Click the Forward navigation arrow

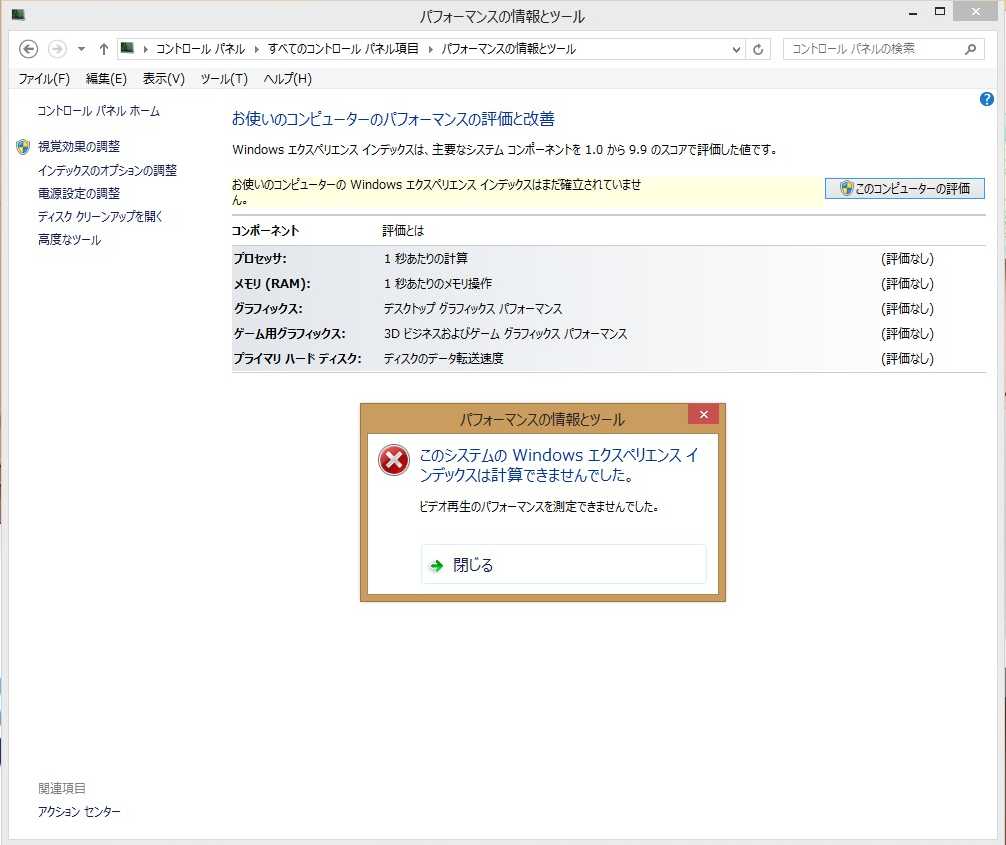pyautogui.click(x=57, y=49)
